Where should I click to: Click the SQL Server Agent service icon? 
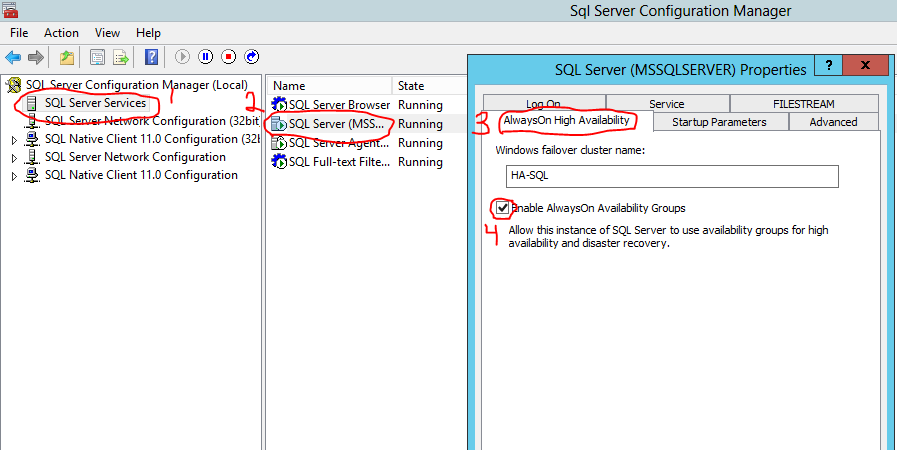coord(279,142)
